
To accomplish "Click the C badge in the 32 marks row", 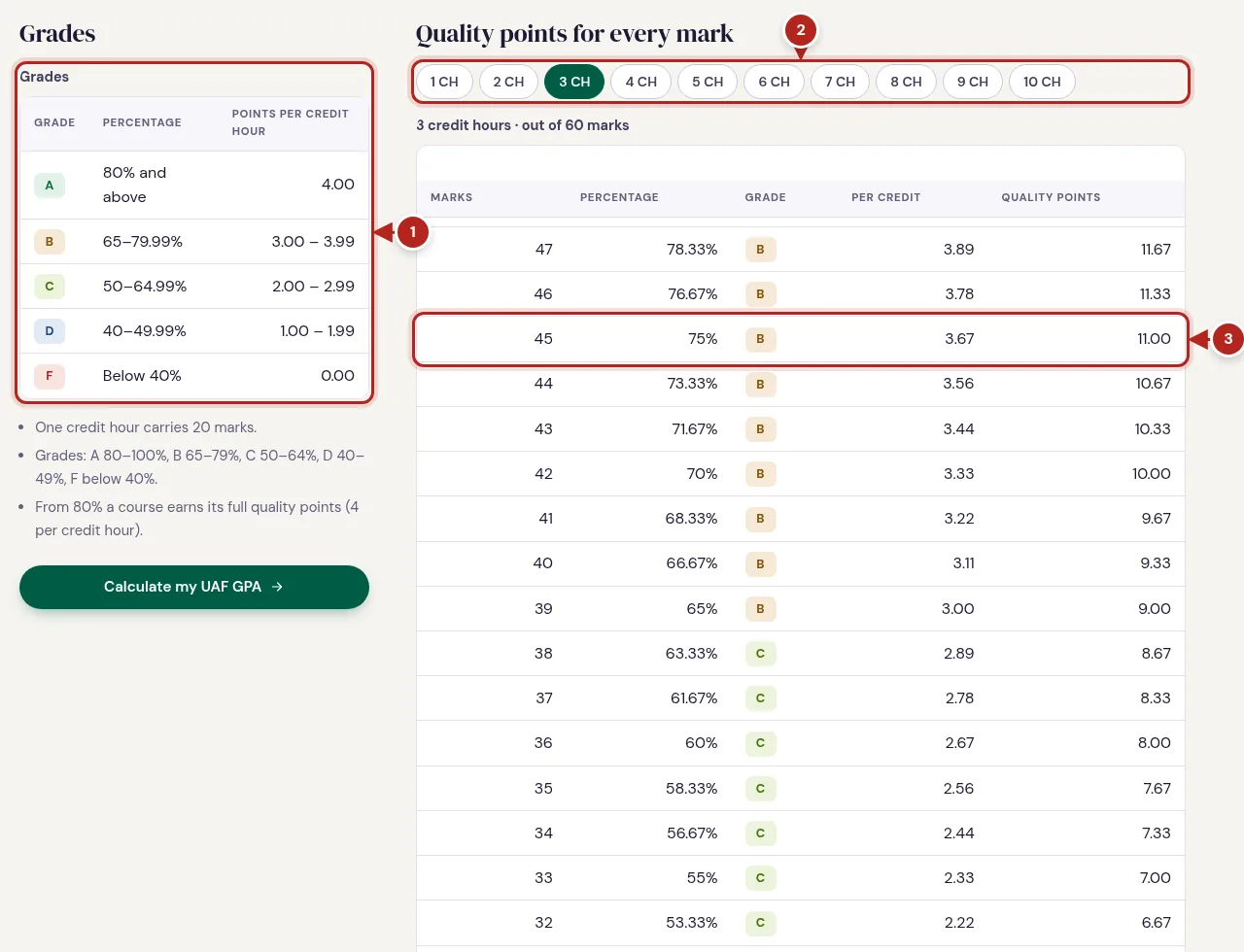I will (760, 923).
